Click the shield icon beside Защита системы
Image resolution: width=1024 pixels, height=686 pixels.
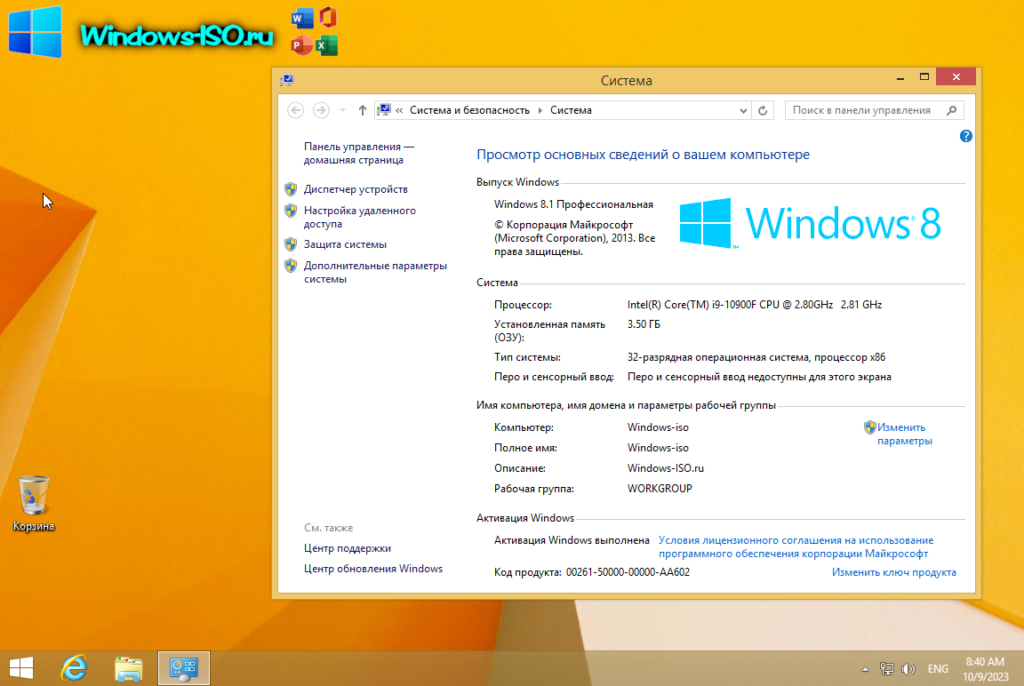291,244
